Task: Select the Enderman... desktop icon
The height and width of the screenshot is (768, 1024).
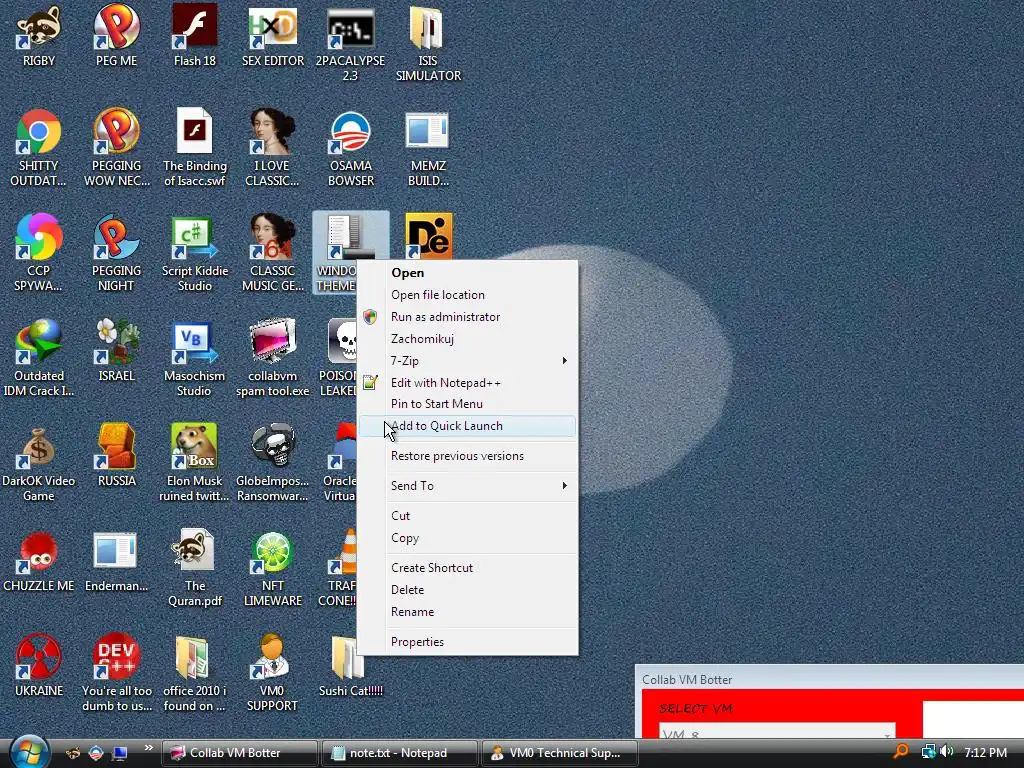Action: [116, 562]
